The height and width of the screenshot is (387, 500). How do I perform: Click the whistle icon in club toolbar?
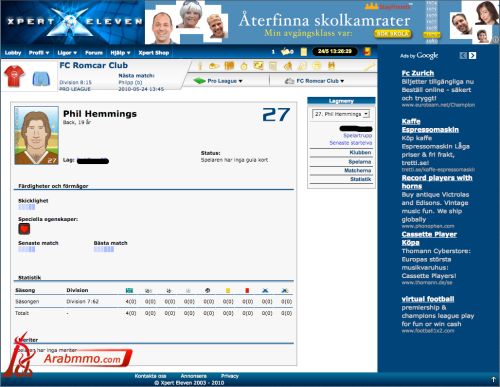[x=214, y=66]
